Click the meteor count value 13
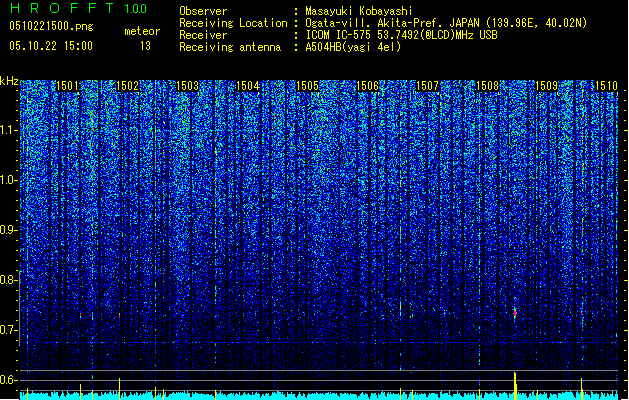This screenshot has height=400, width=629. pyautogui.click(x=145, y=46)
